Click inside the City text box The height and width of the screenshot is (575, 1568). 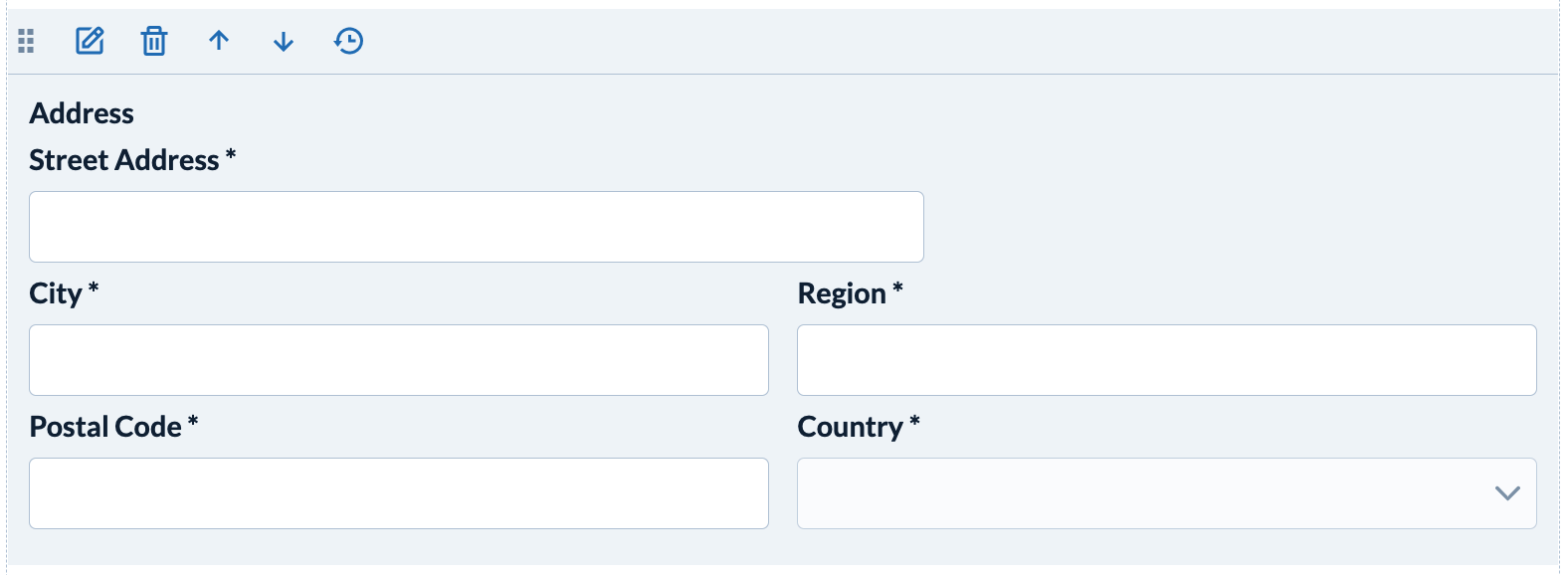(x=398, y=360)
